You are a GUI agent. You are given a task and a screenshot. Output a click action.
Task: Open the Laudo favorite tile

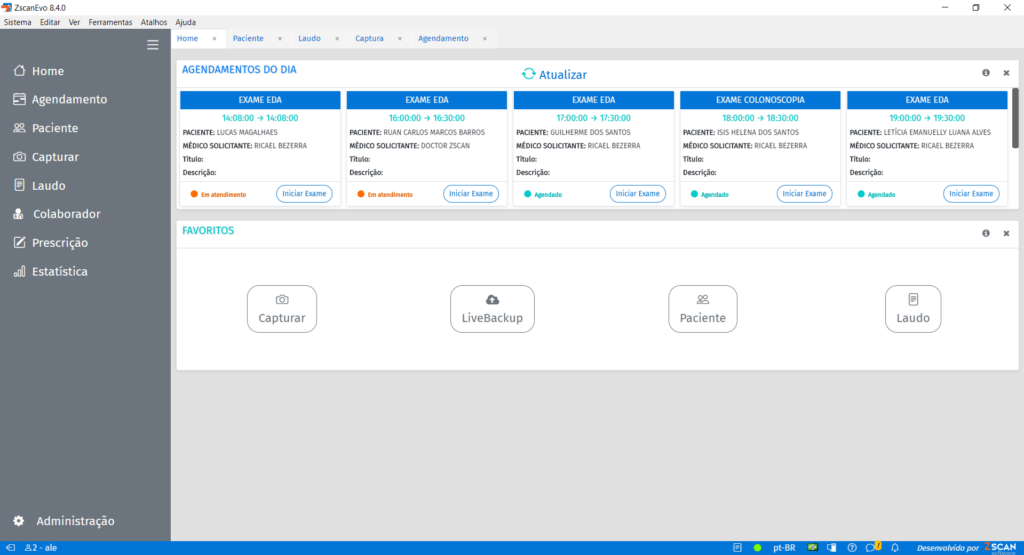pyautogui.click(x=912, y=309)
